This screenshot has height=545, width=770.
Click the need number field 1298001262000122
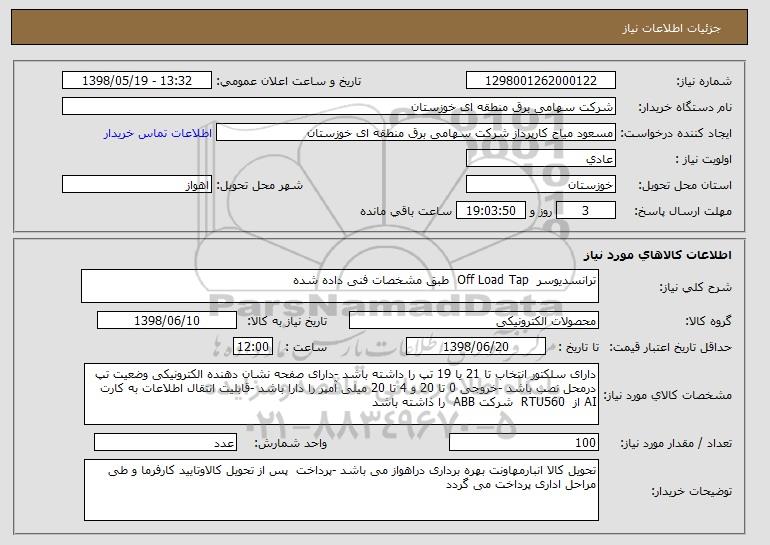(541, 81)
